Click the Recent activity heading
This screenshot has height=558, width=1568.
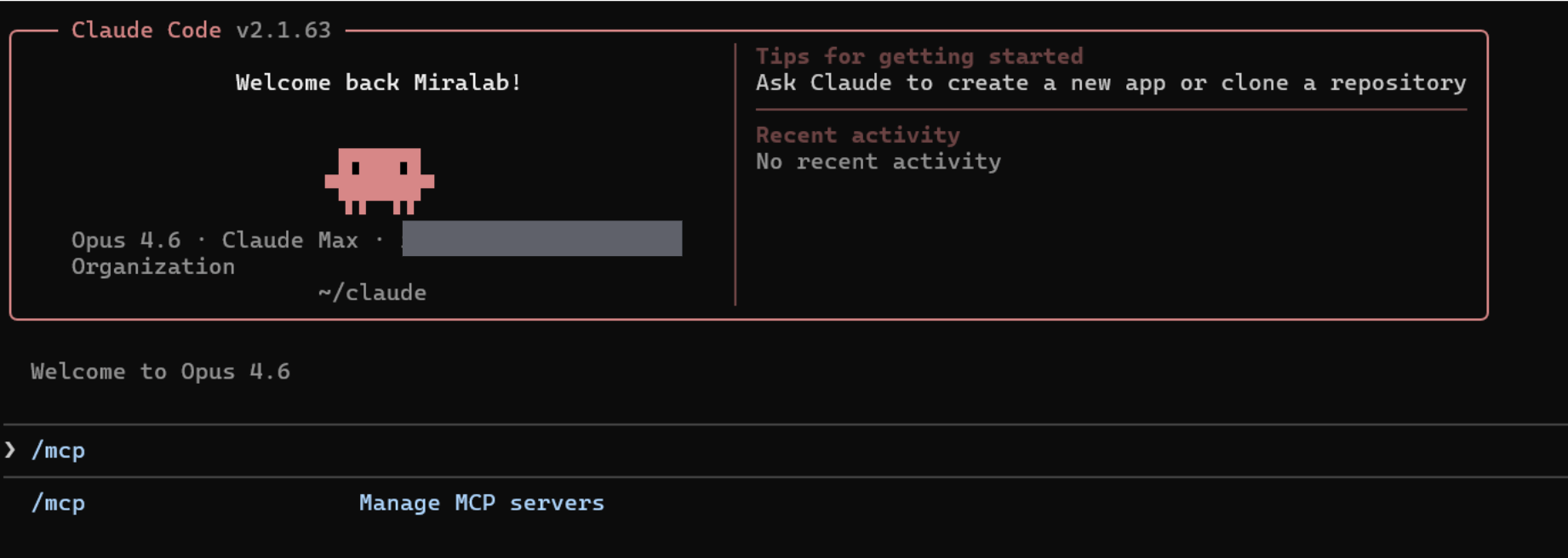(857, 134)
